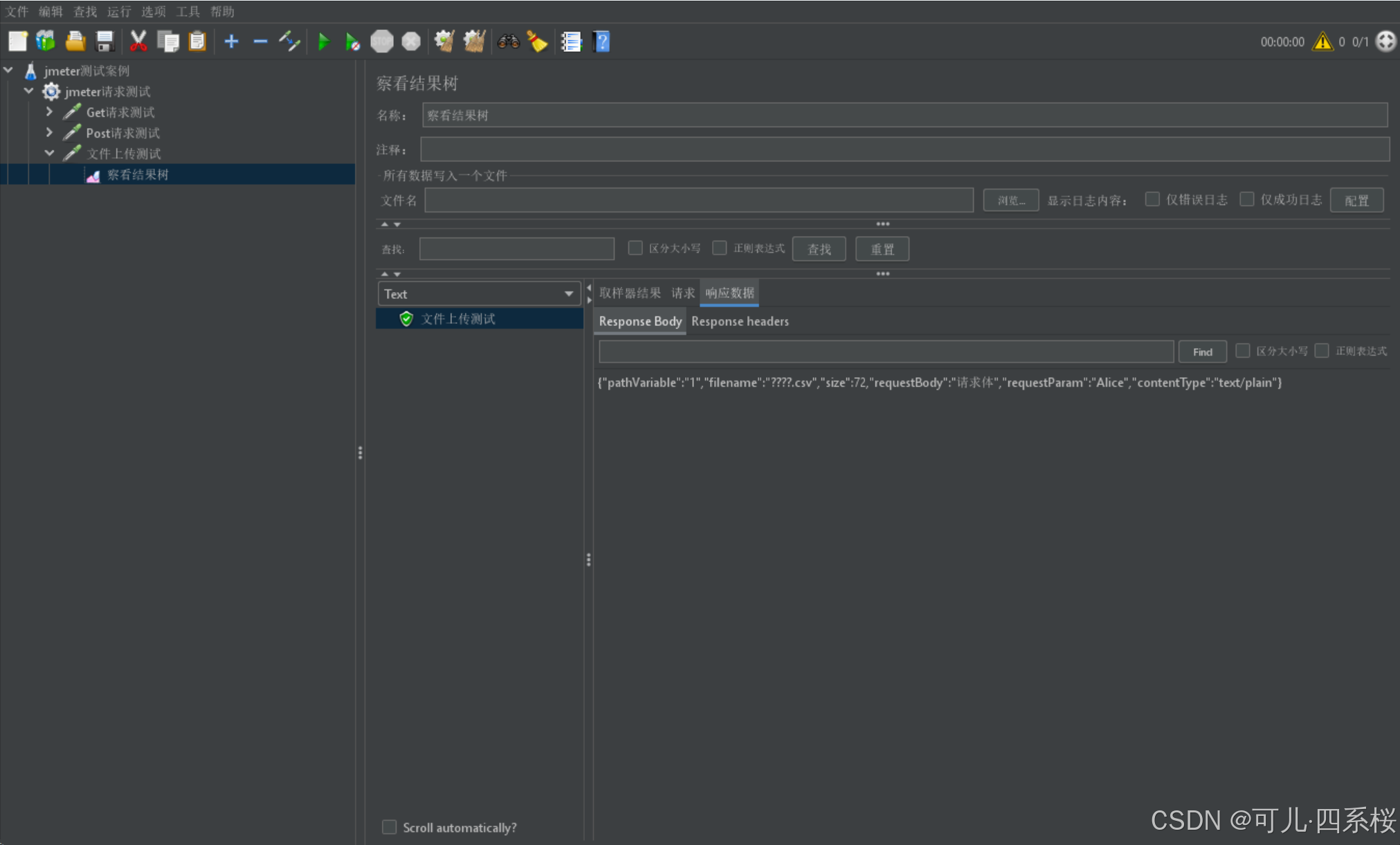Click the blue plus Expand all icon

point(231,42)
